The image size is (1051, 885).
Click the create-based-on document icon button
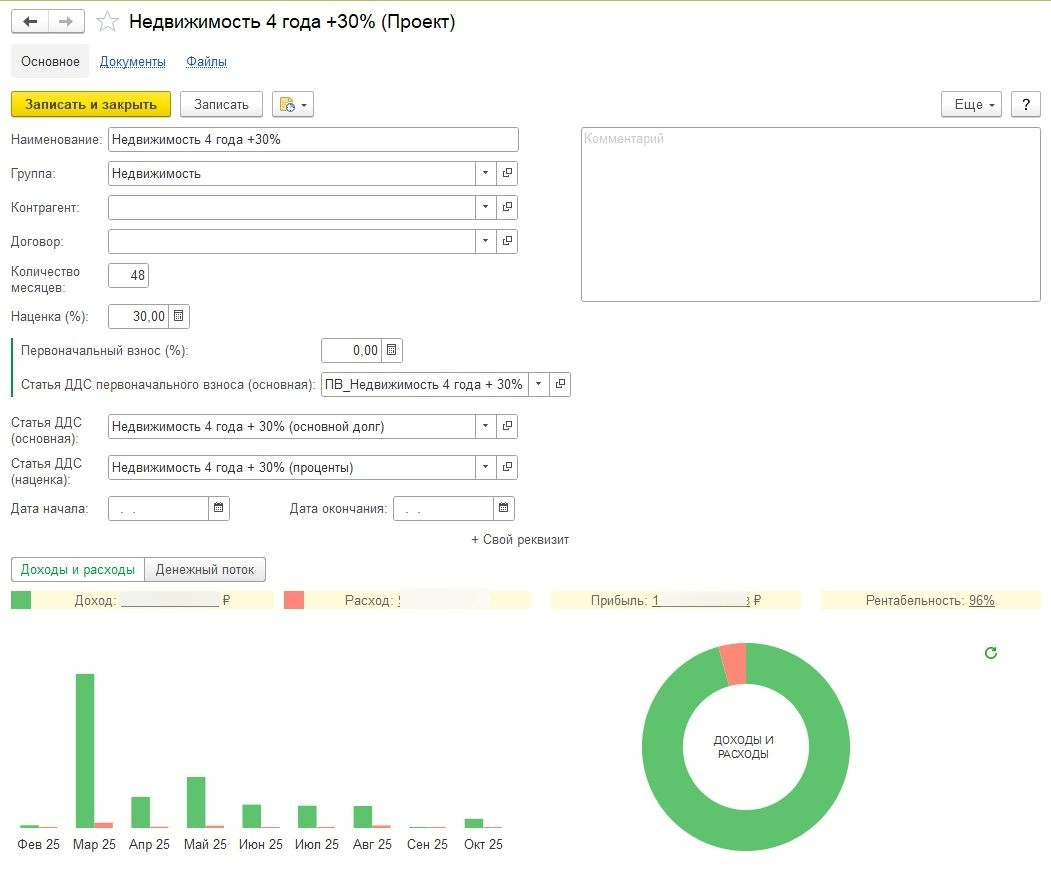coord(292,104)
